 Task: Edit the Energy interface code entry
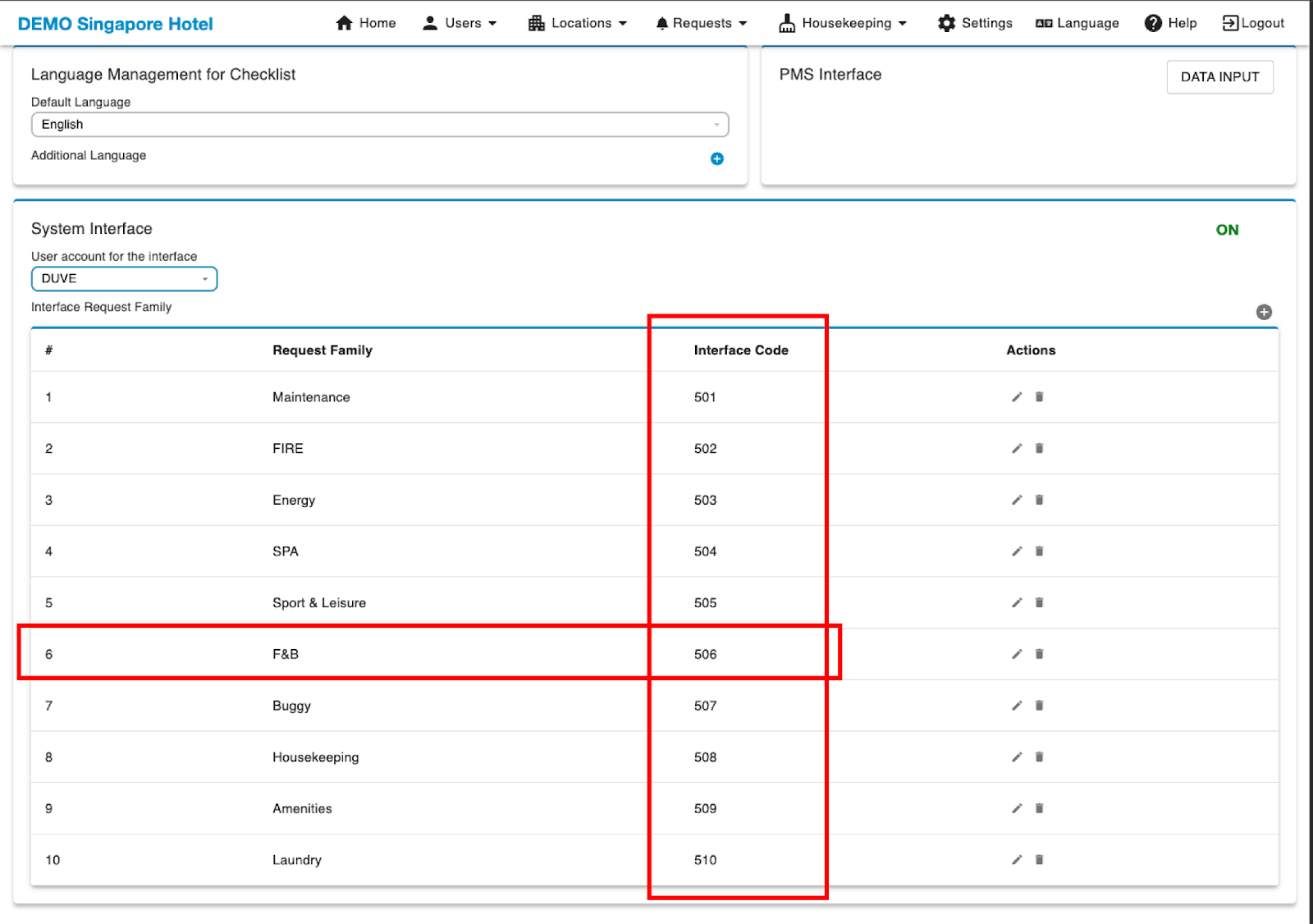click(x=1017, y=500)
